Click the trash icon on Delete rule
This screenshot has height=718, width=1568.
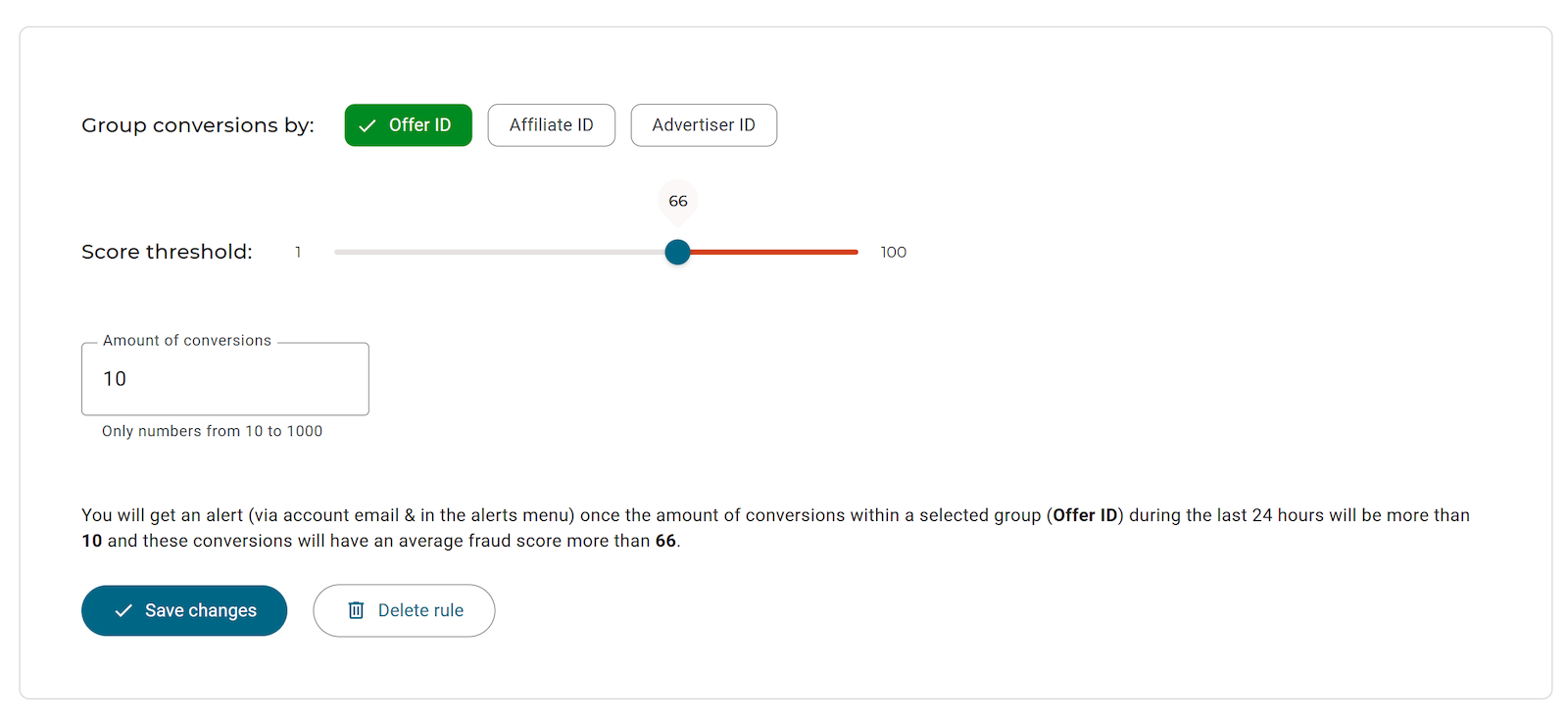coord(356,610)
